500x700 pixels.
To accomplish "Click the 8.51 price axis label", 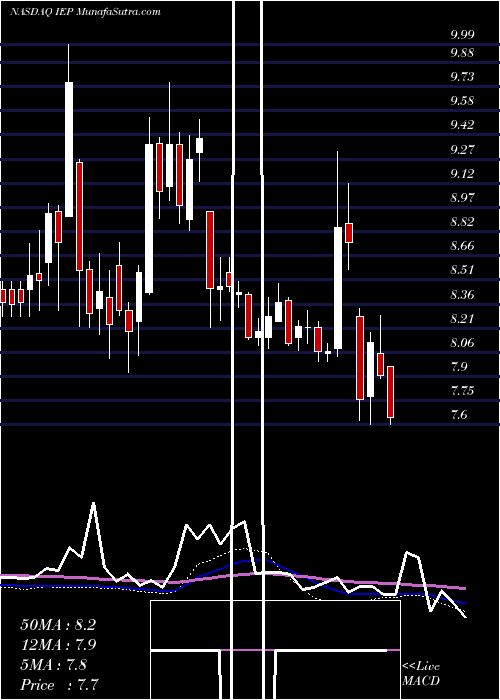I will (x=462, y=270).
